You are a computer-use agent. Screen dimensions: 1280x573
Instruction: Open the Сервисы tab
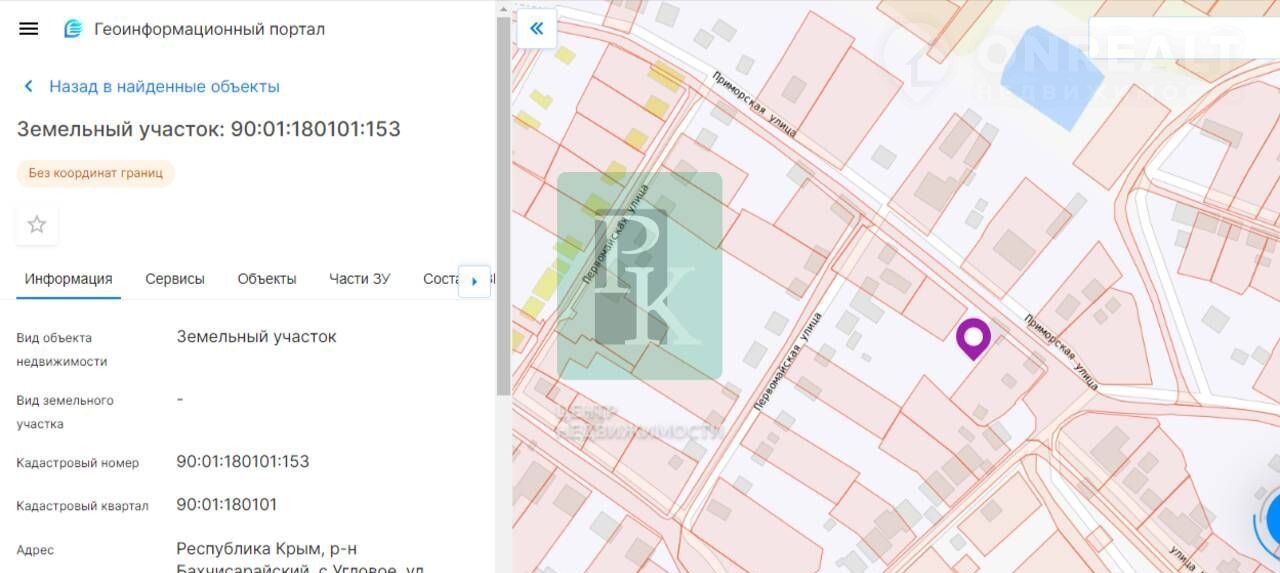click(x=175, y=279)
